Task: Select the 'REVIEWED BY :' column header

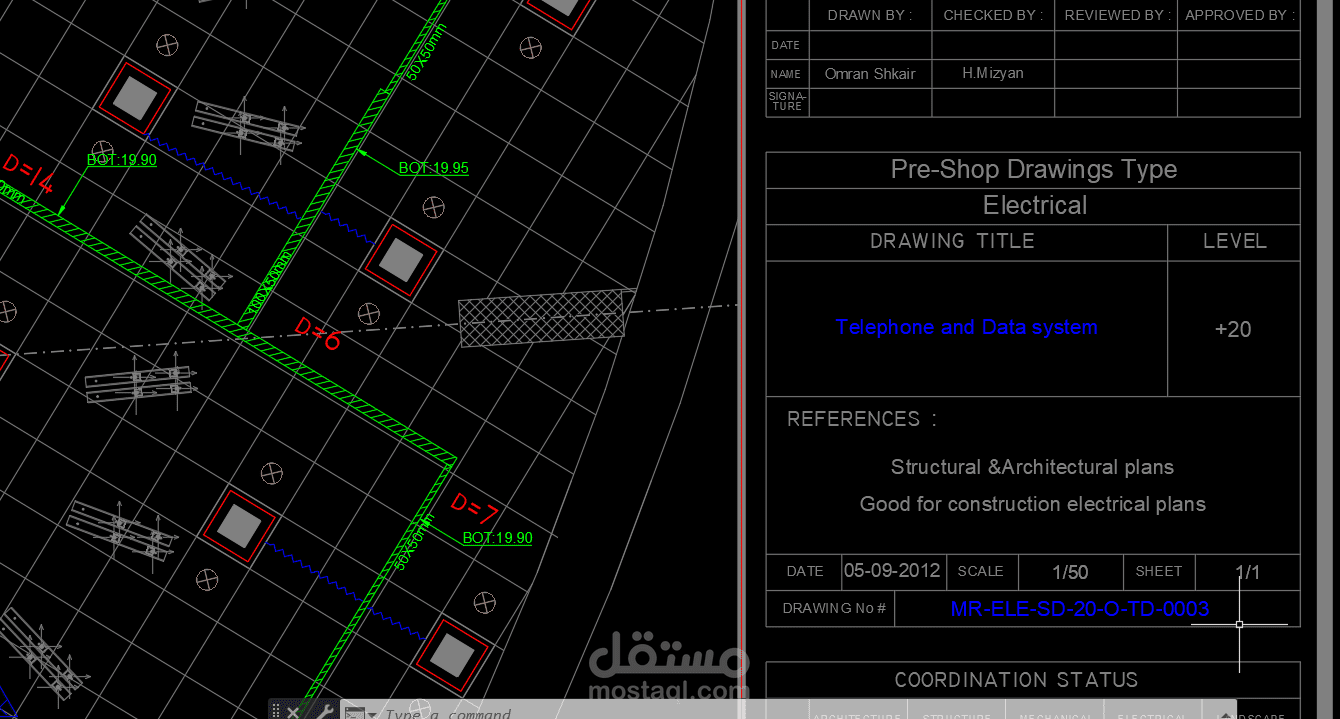Action: (x=1116, y=15)
